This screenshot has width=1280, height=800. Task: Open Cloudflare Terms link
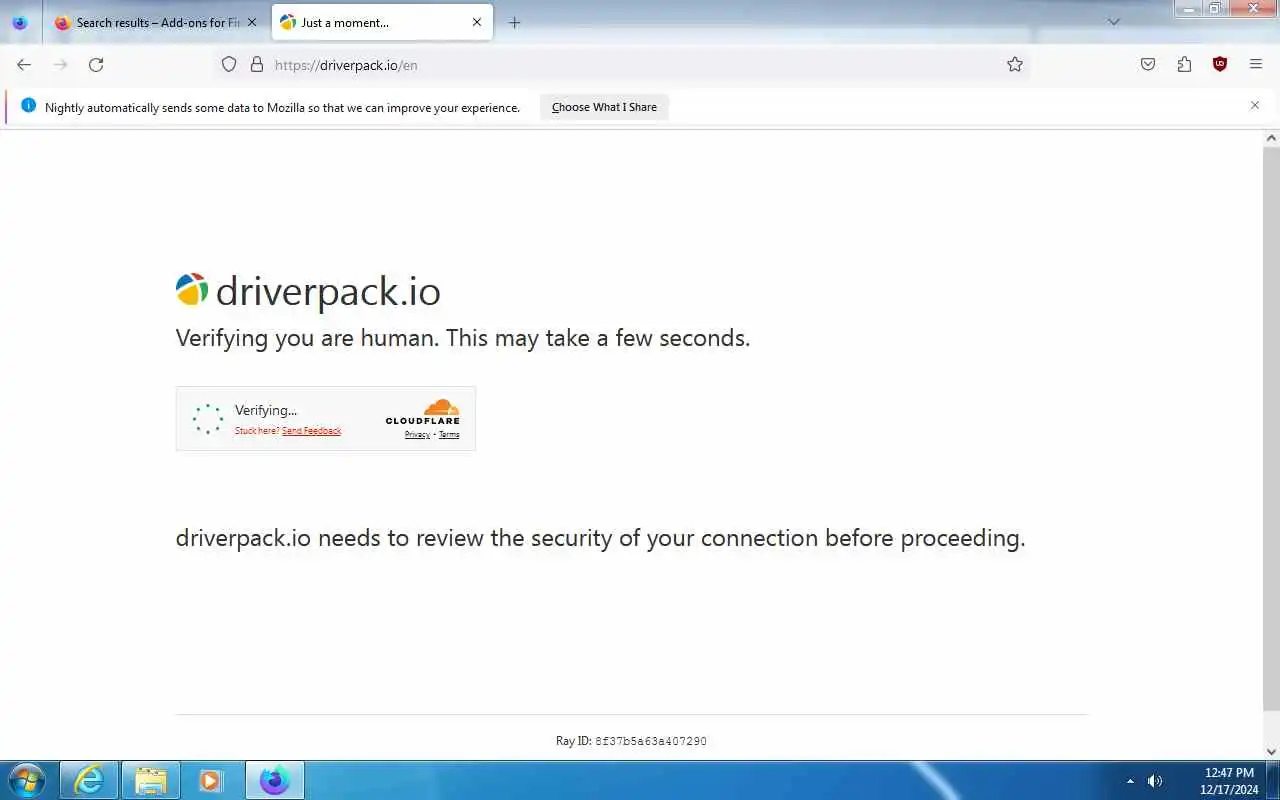[449, 435]
